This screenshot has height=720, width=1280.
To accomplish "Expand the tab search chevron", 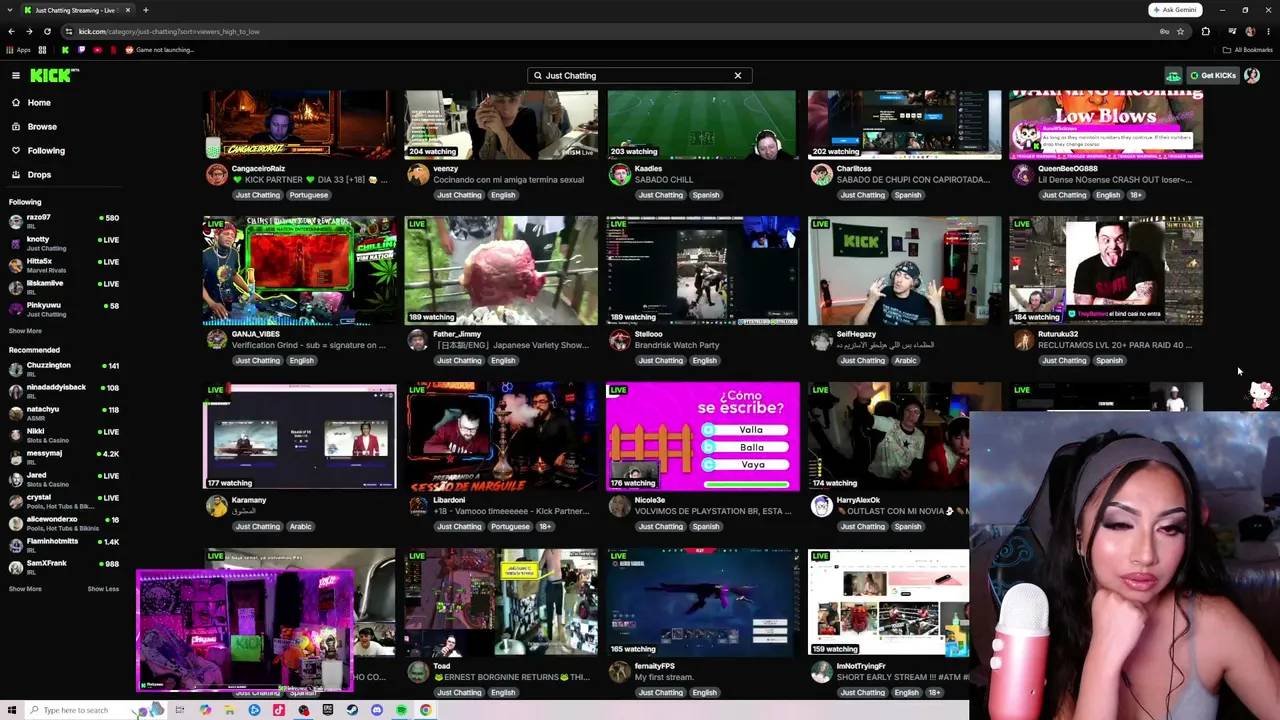I will (x=9, y=10).
